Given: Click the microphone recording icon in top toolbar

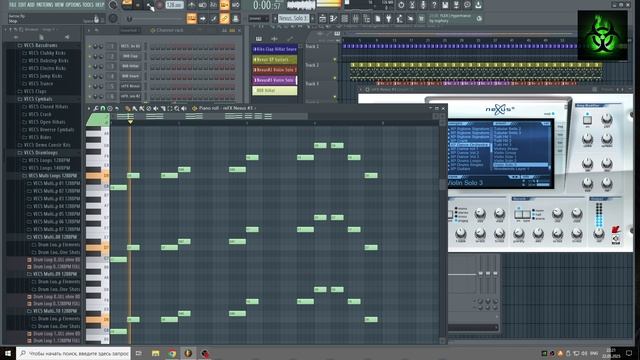Looking at the screenshot, I should coord(423,5).
